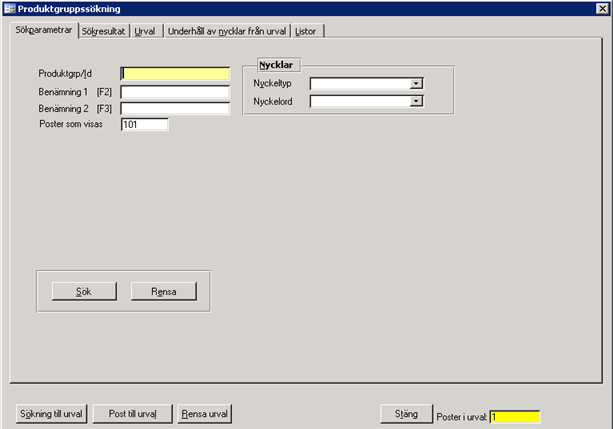Click the yellow Produktgrp/Id input field

pos(175,74)
